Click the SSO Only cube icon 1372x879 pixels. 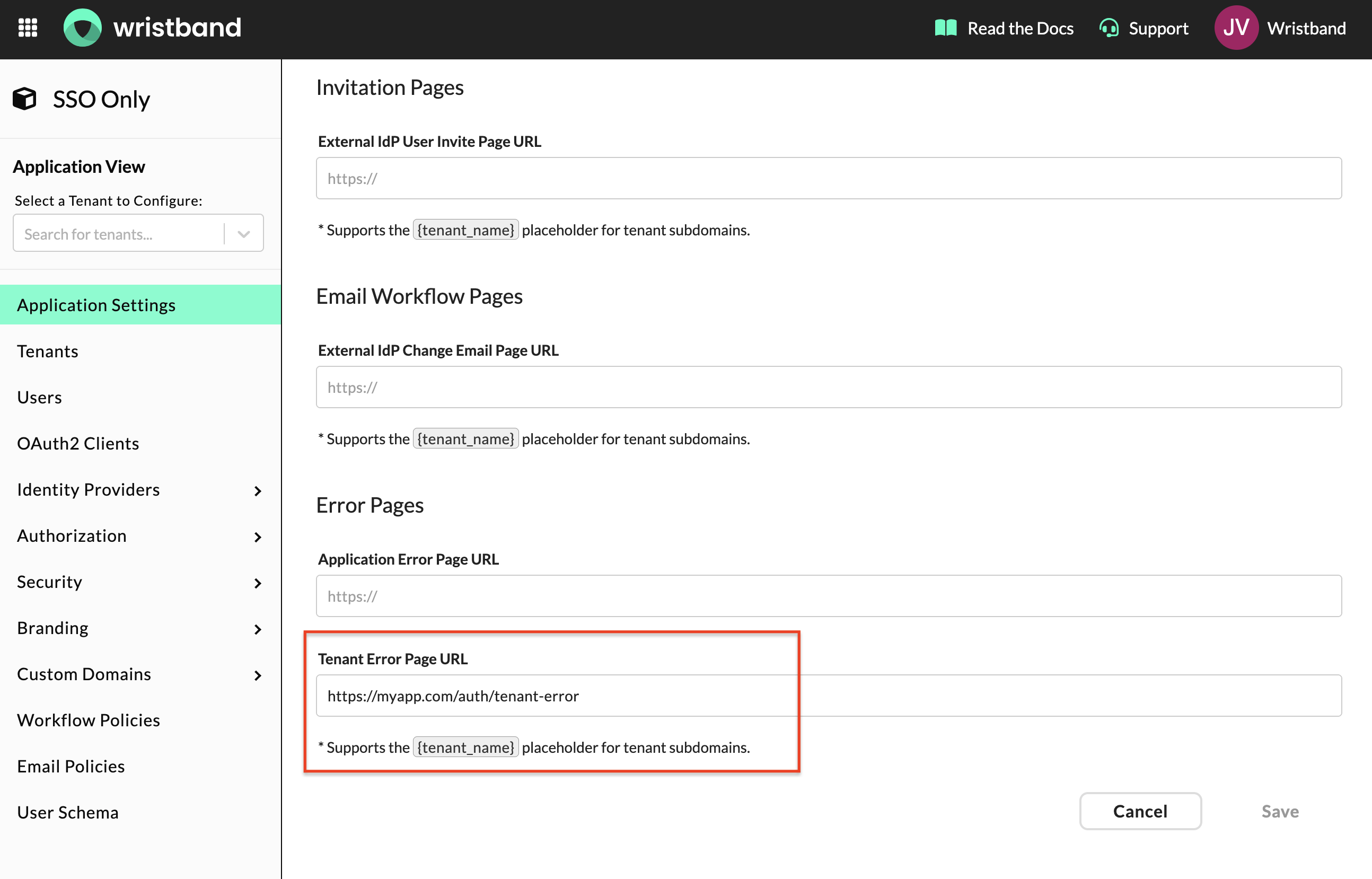24,99
